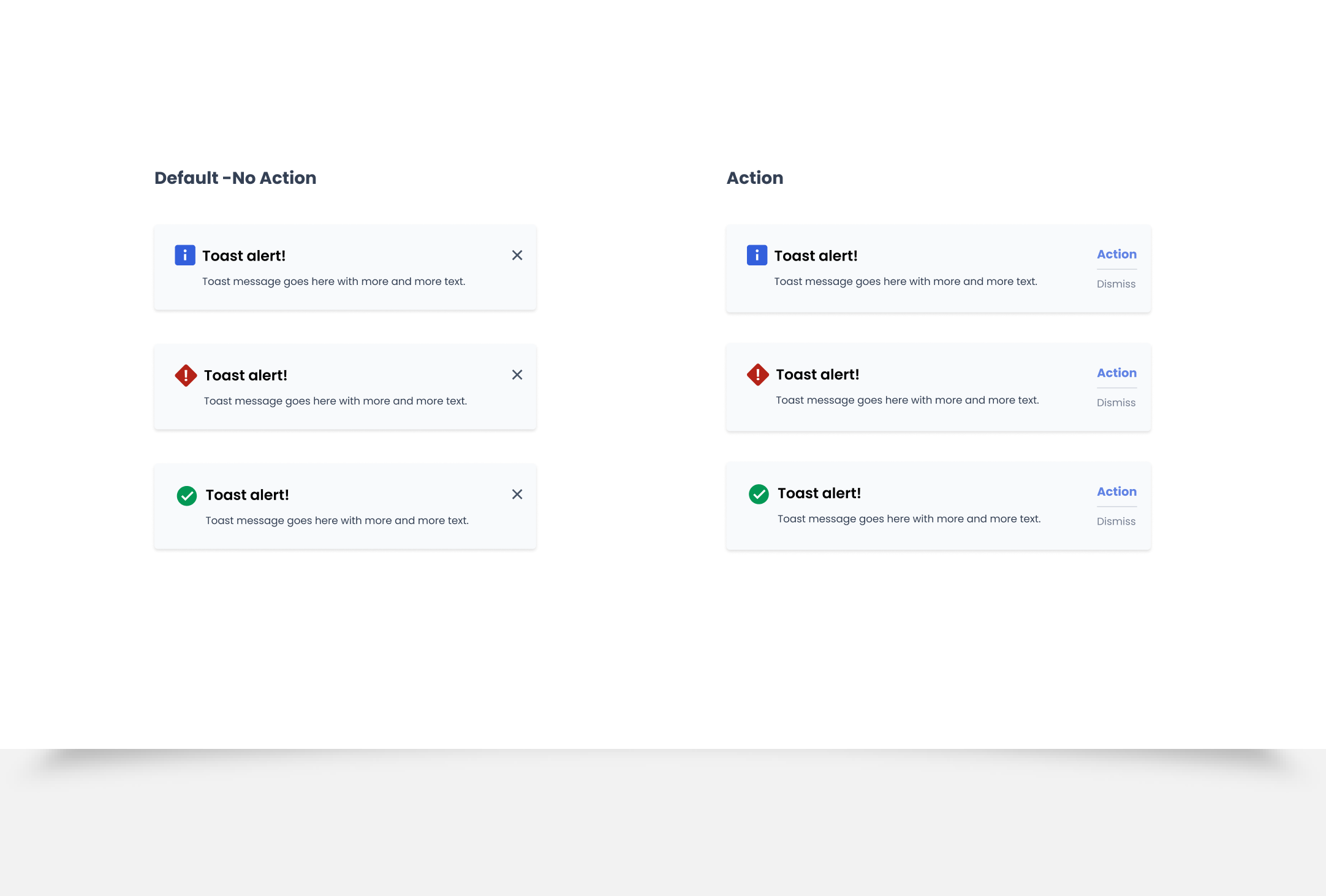1326x896 pixels.
Task: Click green checkmark icon in left toast
Action: (187, 495)
